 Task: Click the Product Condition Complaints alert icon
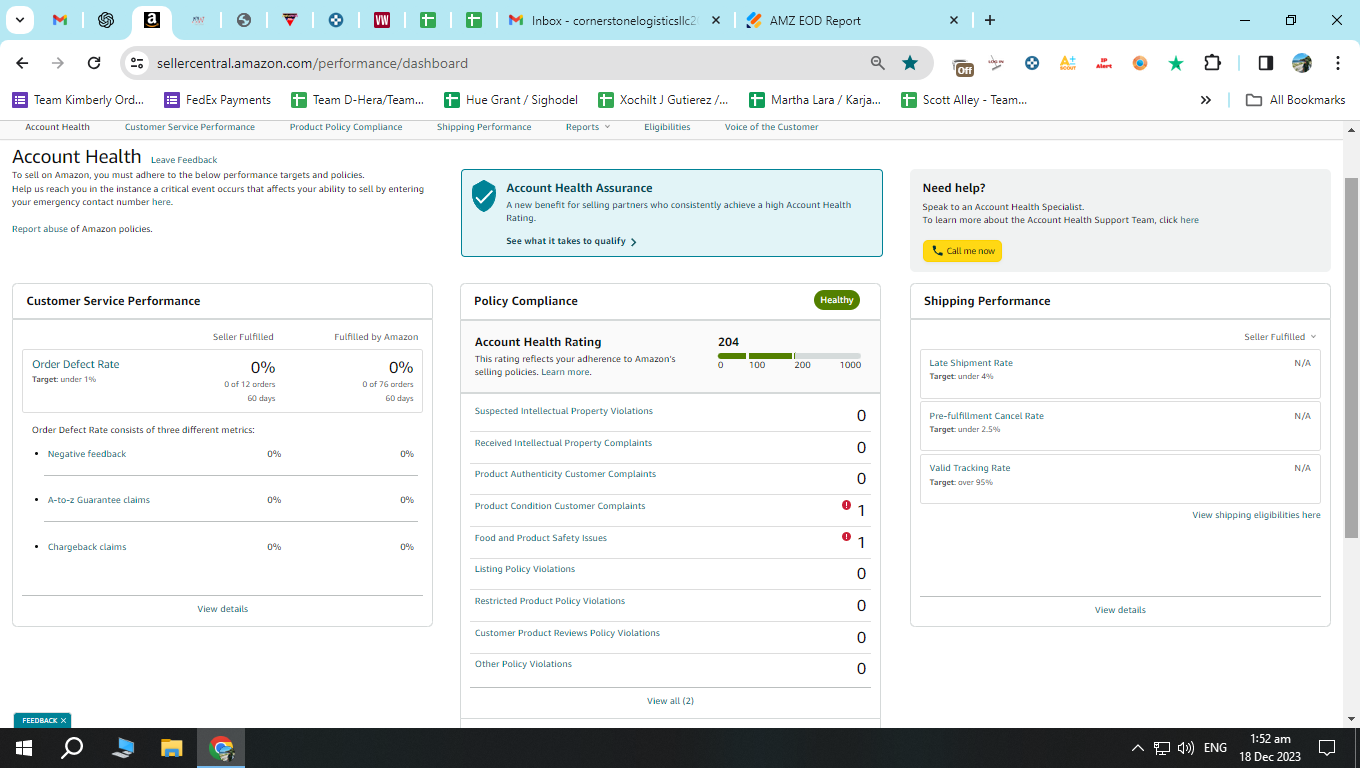tap(846, 505)
